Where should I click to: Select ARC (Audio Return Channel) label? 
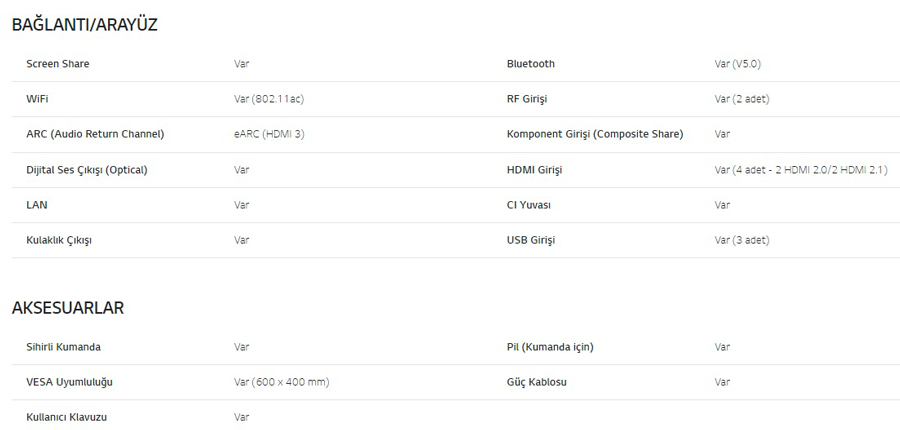(x=95, y=134)
